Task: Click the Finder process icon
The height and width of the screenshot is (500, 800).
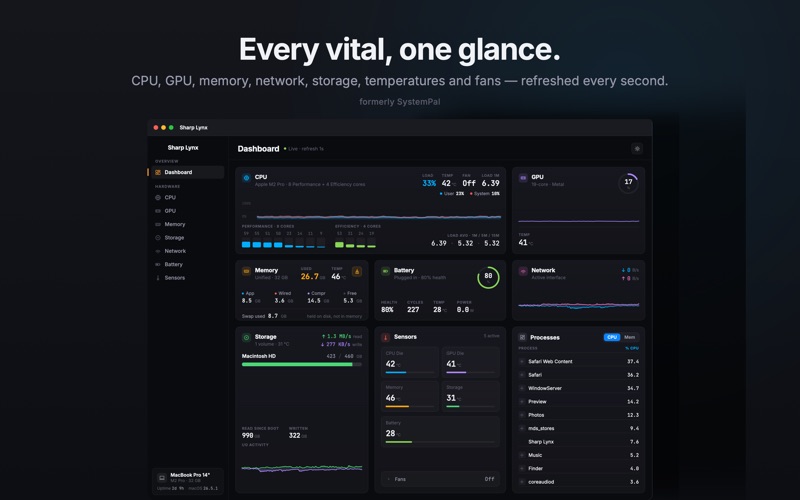Action: click(x=522, y=468)
